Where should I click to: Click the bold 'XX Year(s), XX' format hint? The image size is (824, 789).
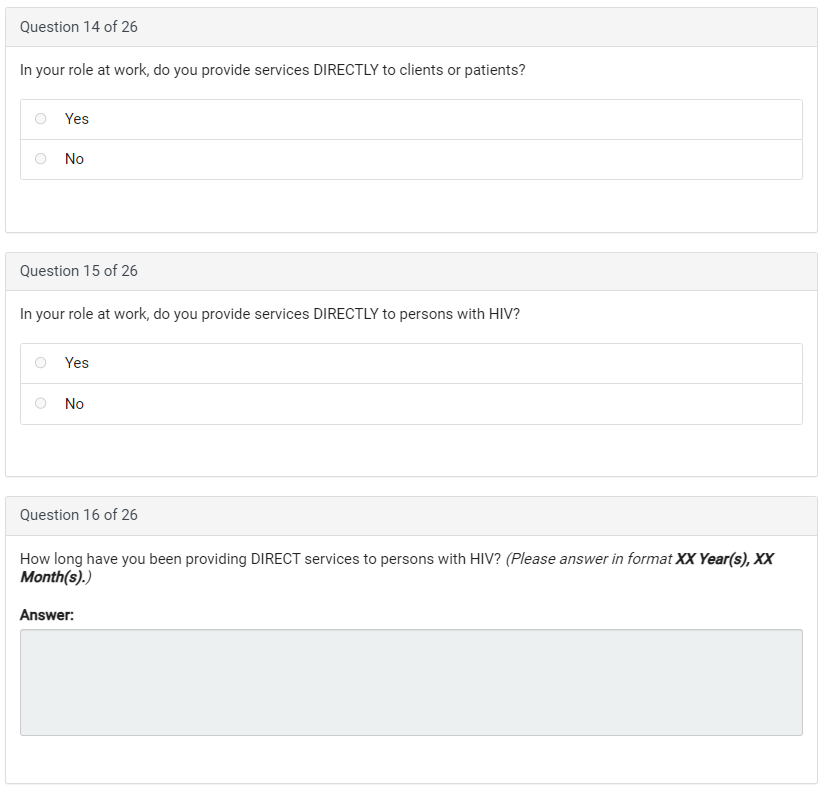click(724, 559)
